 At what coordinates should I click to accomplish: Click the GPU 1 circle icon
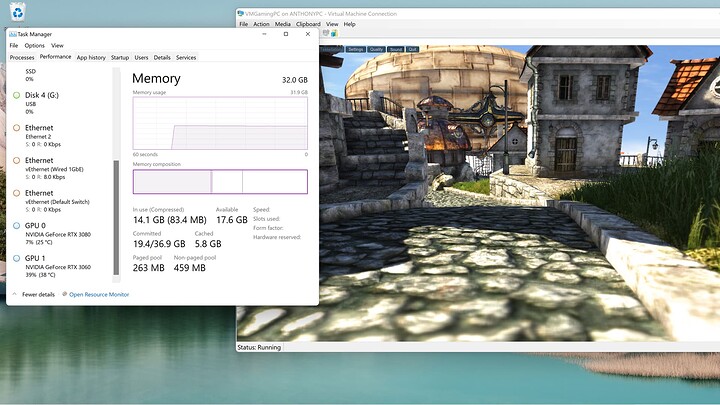coord(17,258)
